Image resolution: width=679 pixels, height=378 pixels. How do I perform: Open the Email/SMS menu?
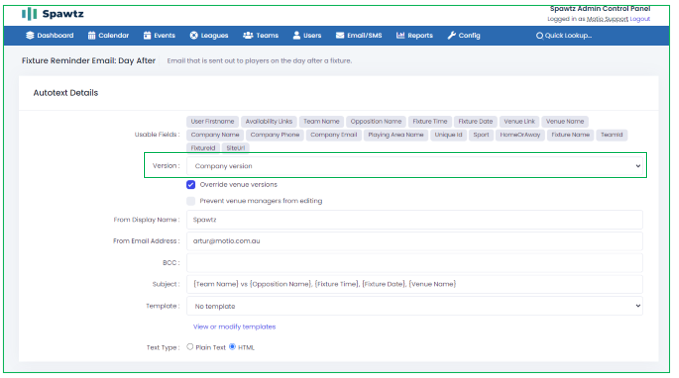coord(359,36)
